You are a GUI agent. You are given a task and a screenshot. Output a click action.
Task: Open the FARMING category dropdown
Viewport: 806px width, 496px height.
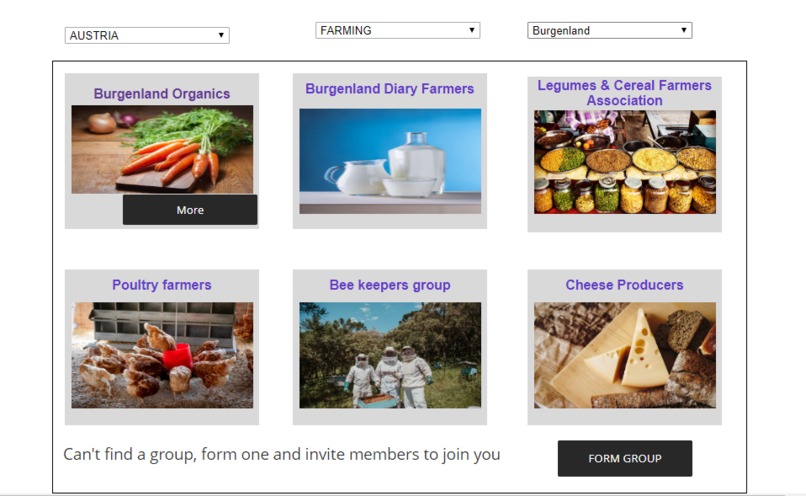click(397, 30)
